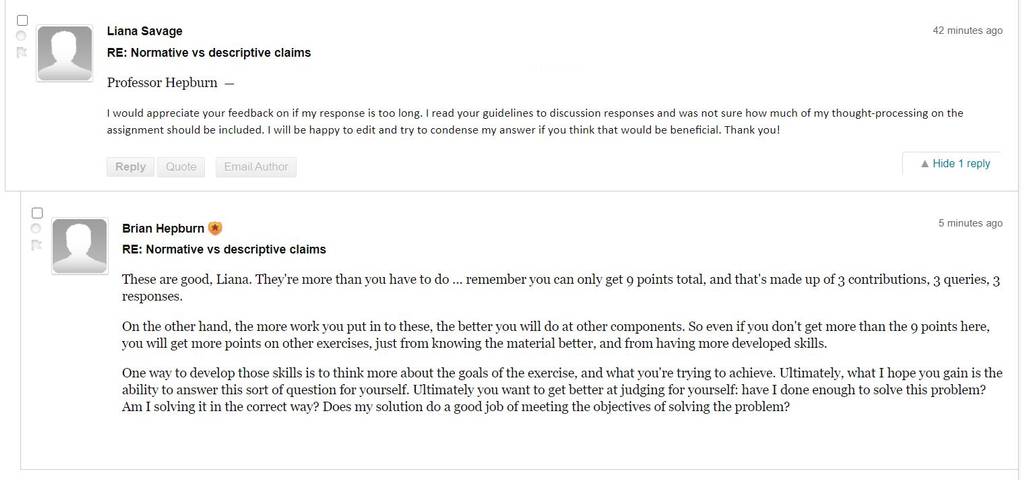Image resolution: width=1024 pixels, height=480 pixels.
Task: Click the 42 minutes ago timestamp
Action: coord(967,31)
